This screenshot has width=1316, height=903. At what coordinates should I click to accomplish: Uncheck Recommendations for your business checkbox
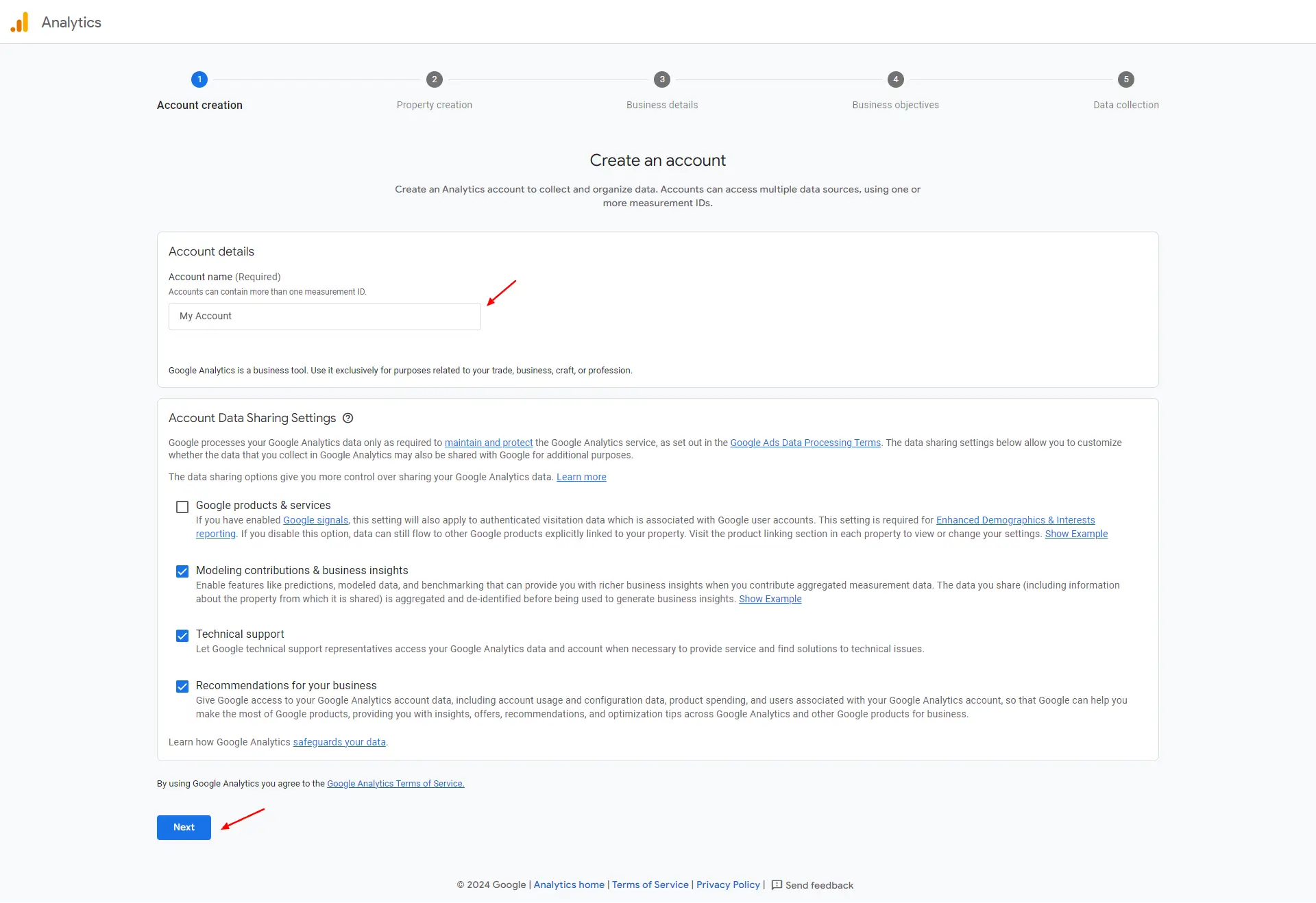point(182,686)
